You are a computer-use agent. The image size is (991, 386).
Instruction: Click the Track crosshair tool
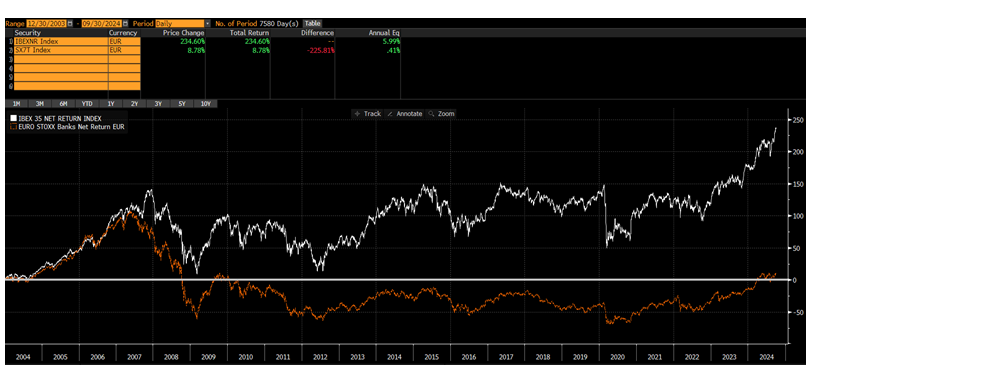point(367,114)
